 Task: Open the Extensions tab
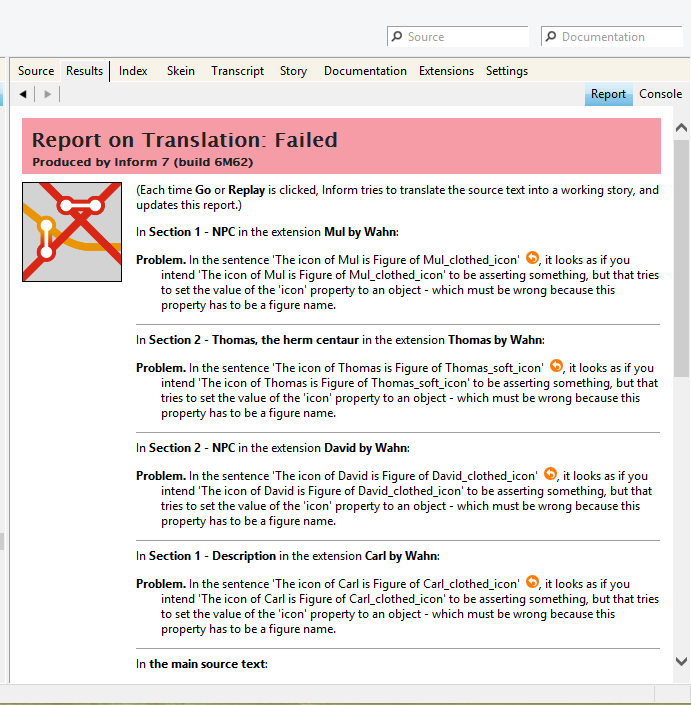[446, 71]
